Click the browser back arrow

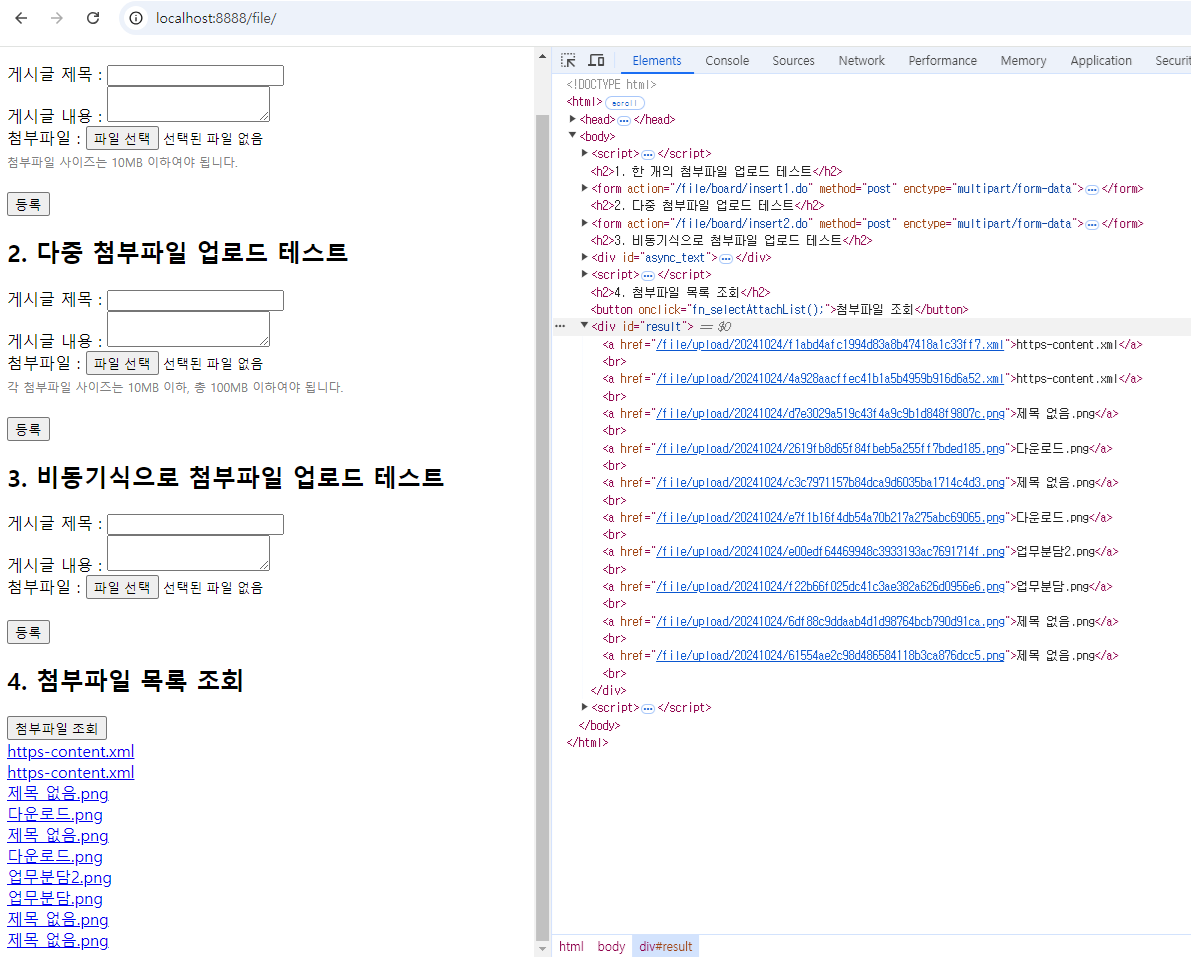(21, 18)
